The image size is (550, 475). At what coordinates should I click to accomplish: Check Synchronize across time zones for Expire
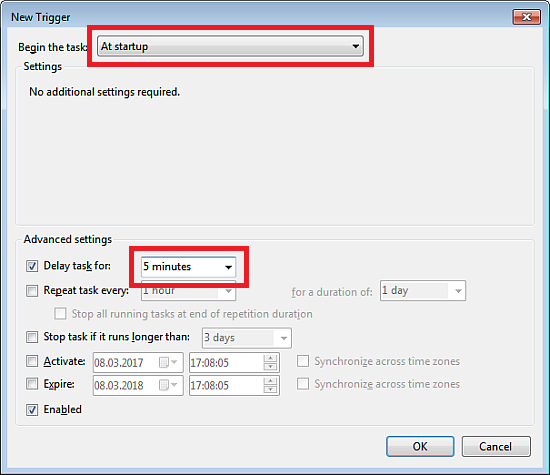[x=303, y=384]
